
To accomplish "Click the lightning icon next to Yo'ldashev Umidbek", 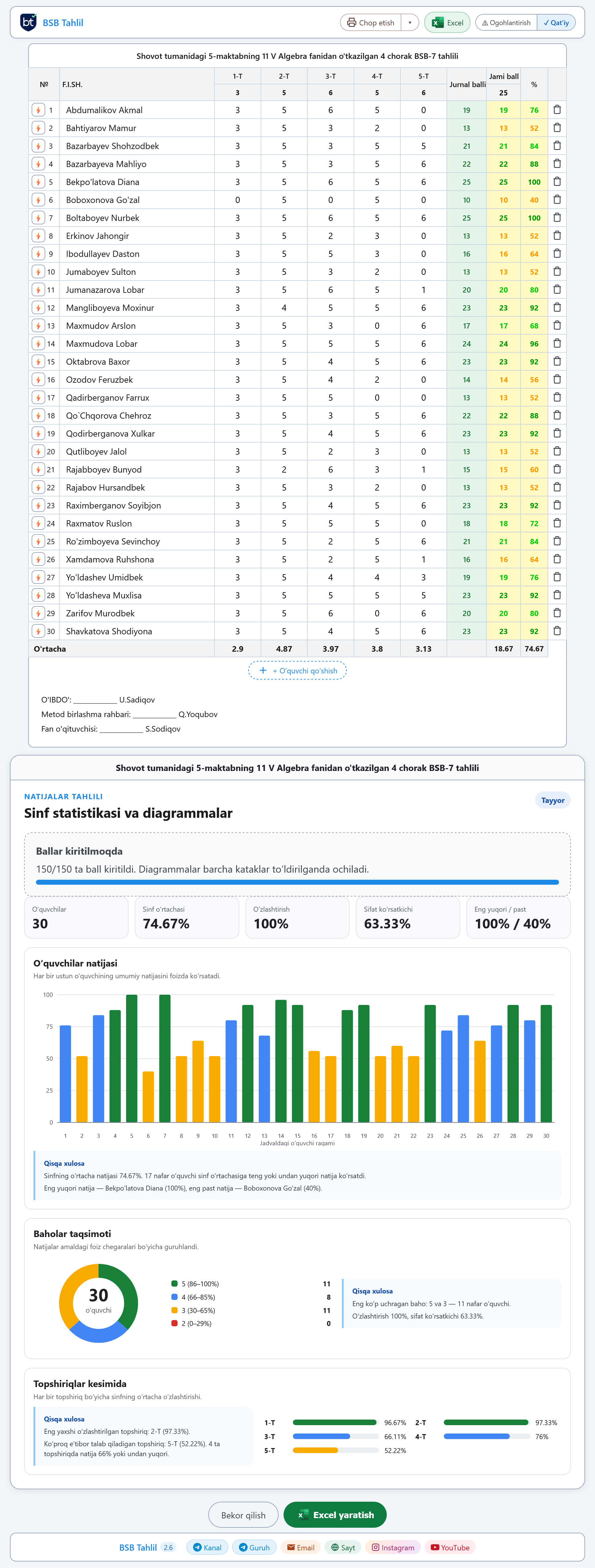I will [38, 577].
